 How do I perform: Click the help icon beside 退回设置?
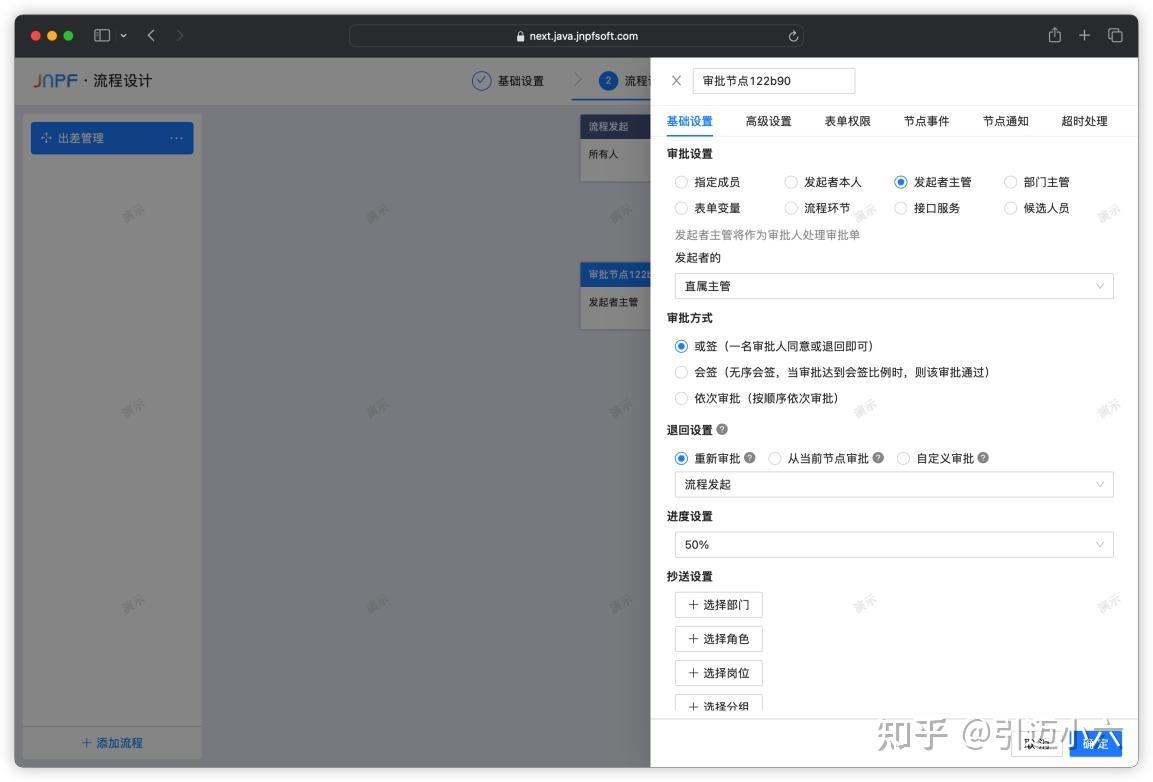pos(722,429)
